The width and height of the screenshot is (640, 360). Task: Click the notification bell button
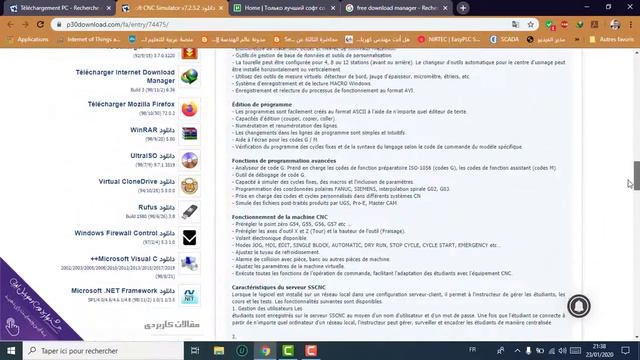(578, 306)
